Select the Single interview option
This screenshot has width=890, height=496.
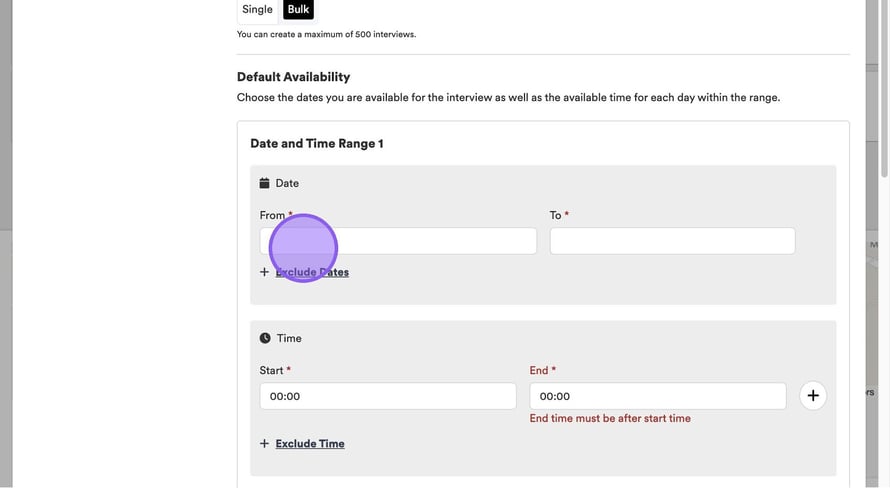257,10
